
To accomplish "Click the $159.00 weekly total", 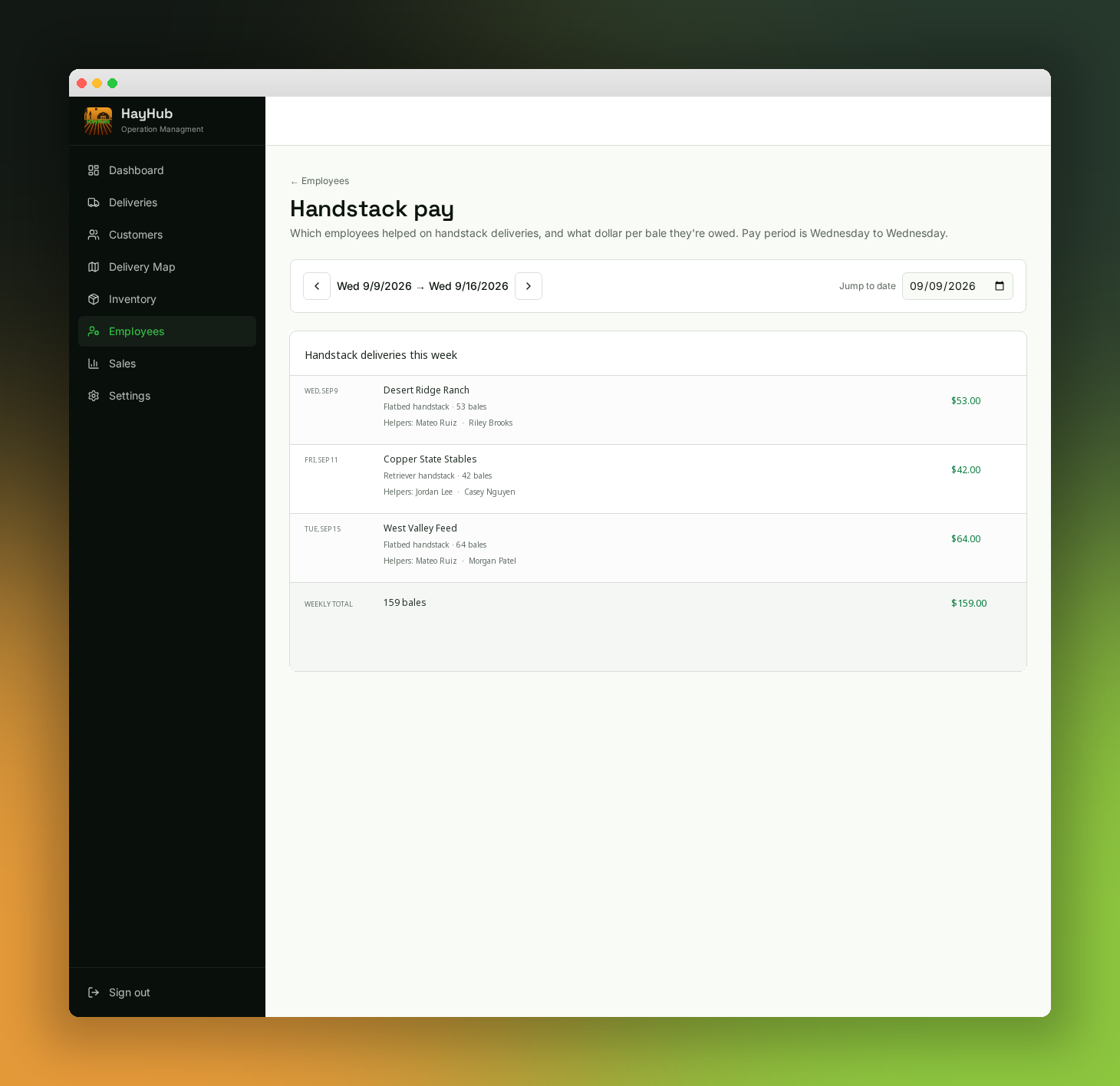I will tap(969, 604).
